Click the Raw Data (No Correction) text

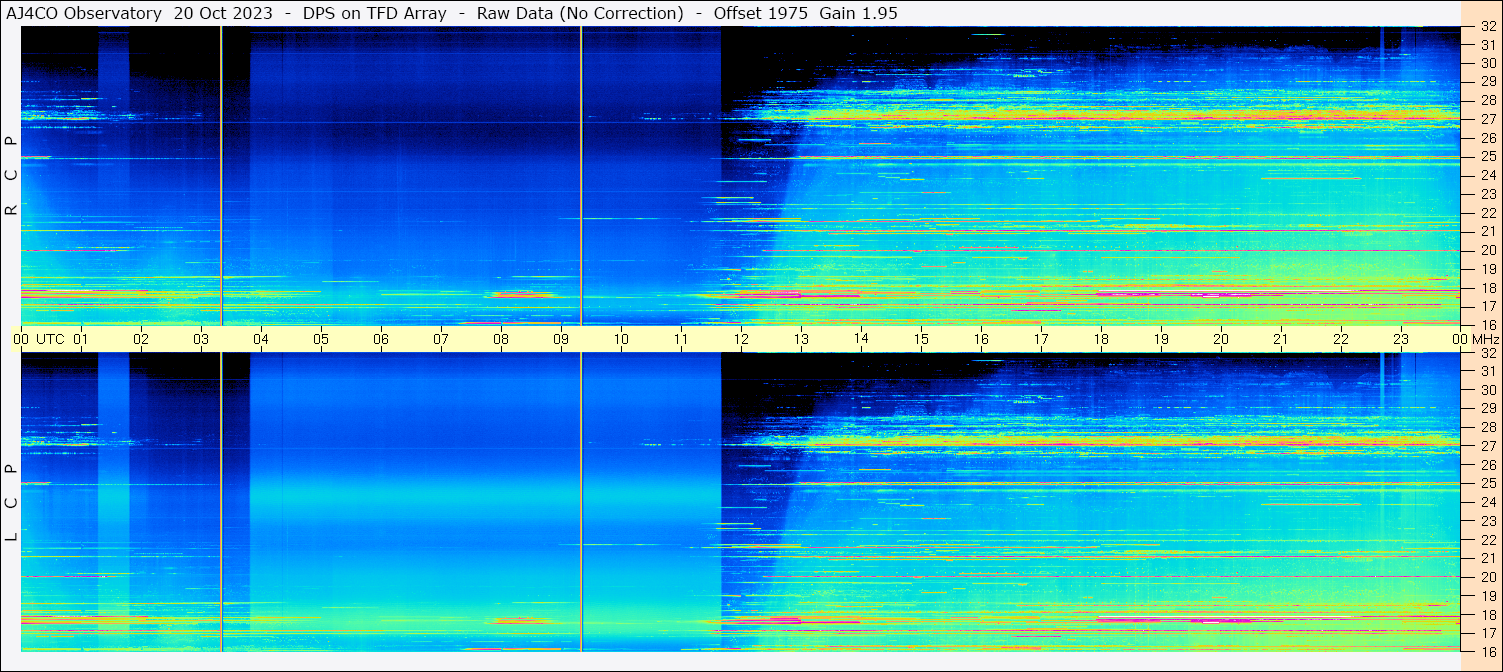pos(580,13)
